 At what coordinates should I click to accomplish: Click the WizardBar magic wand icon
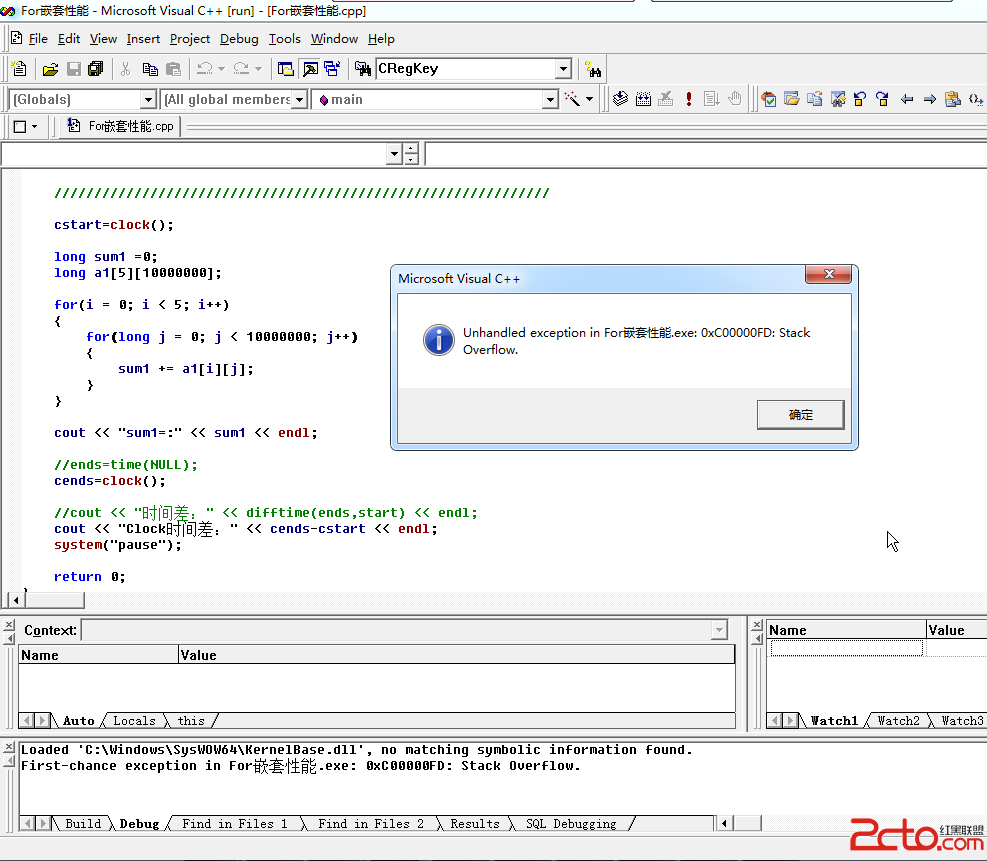coord(572,99)
